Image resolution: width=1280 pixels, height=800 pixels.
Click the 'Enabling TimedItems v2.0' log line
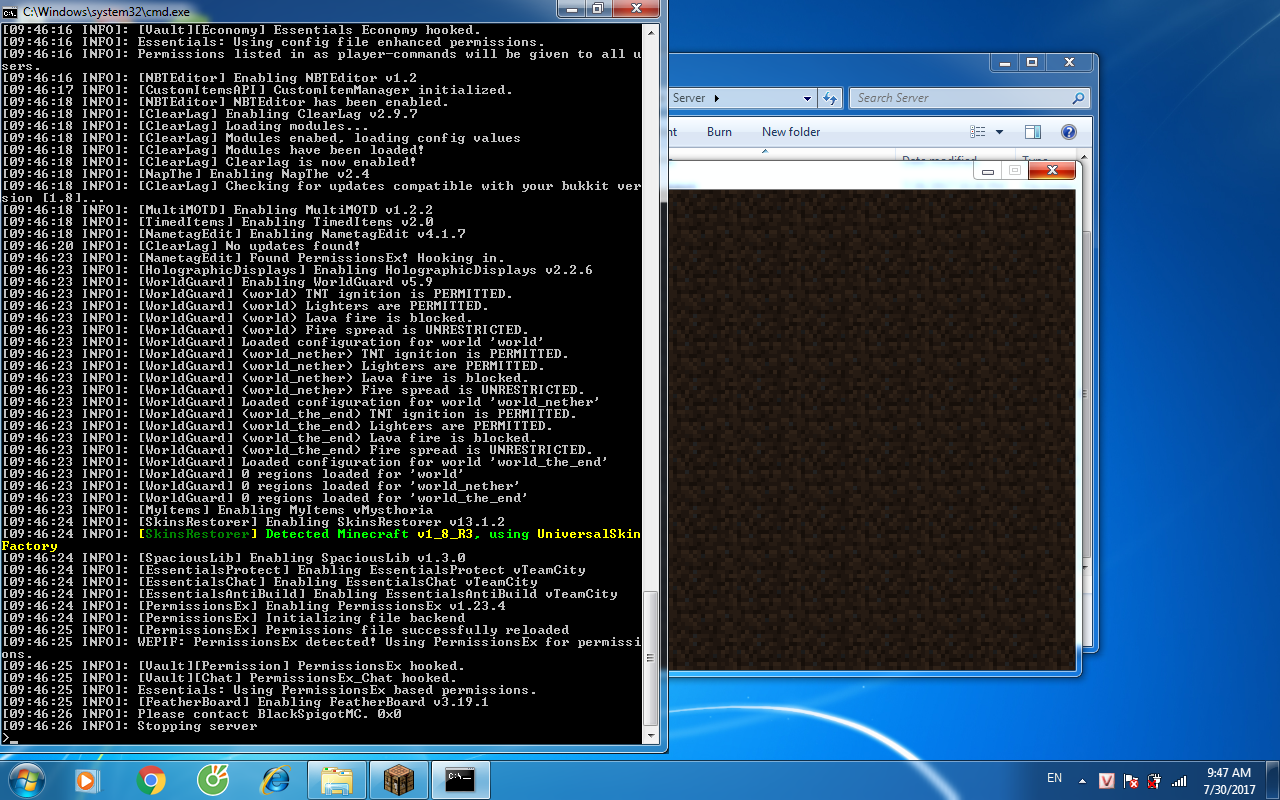point(217,222)
